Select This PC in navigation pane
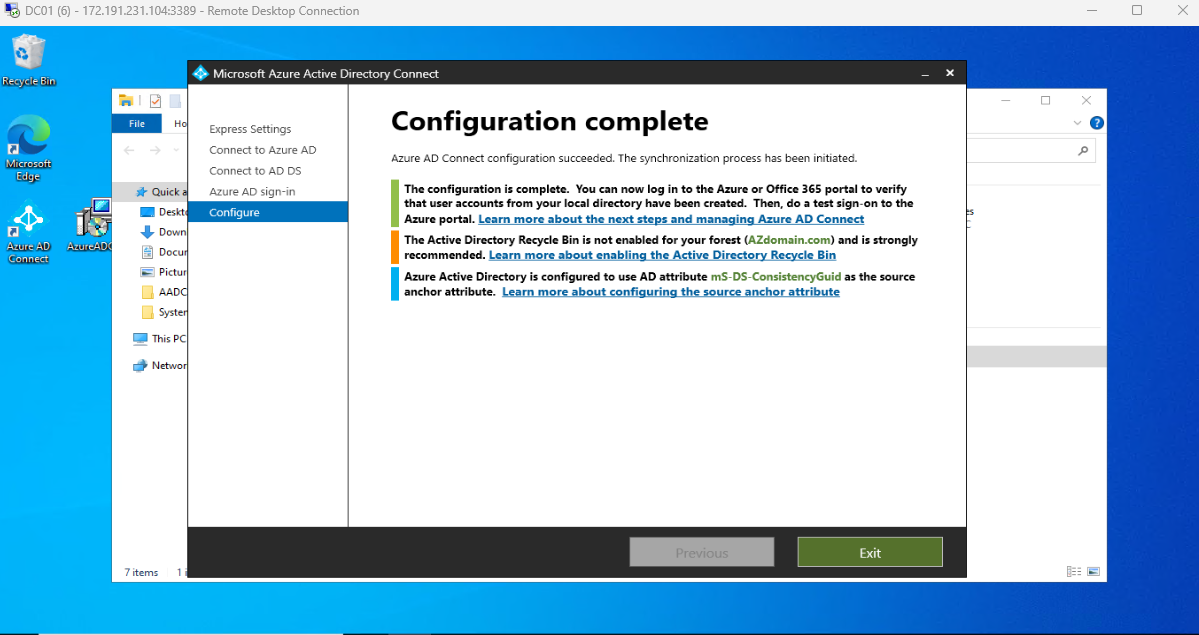Image resolution: width=1199 pixels, height=635 pixels. (160, 338)
